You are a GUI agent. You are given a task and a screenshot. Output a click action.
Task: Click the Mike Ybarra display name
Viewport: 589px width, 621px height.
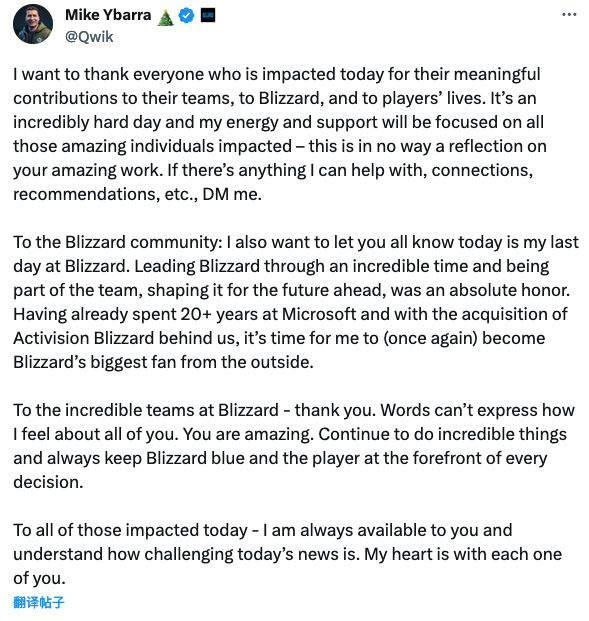point(108,15)
